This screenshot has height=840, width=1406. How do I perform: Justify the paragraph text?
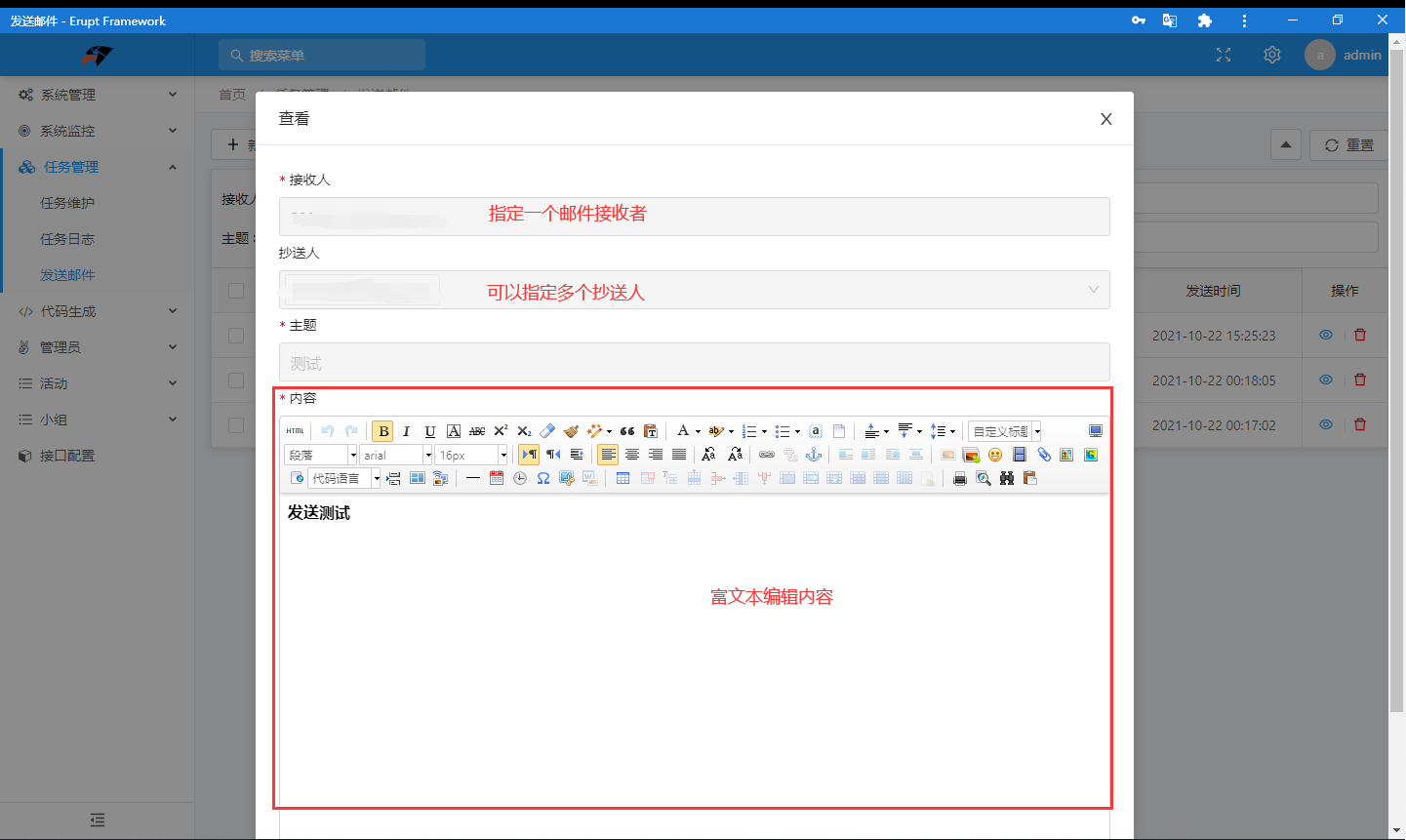(679, 455)
